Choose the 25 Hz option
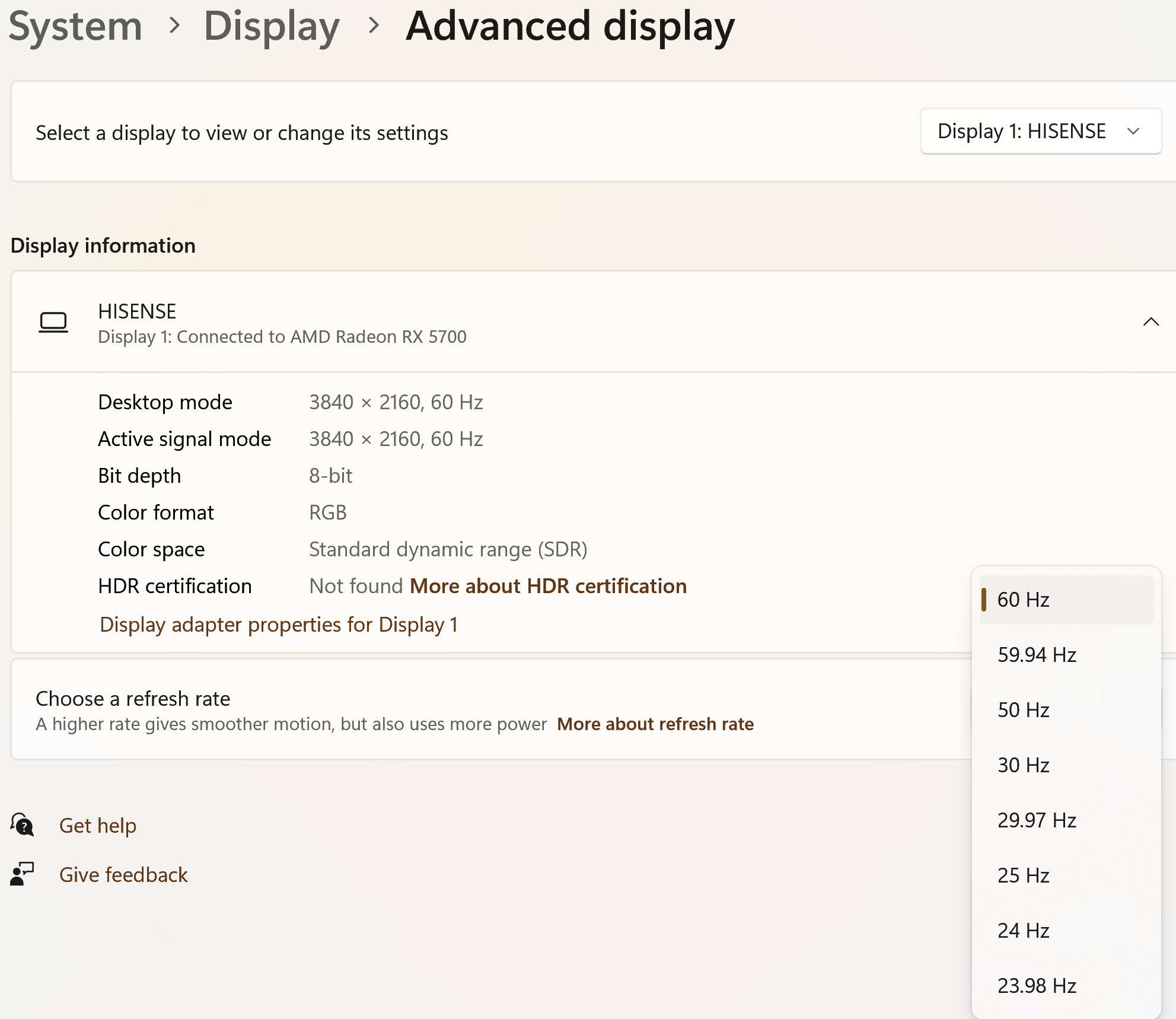This screenshot has width=1176, height=1019. (x=1023, y=875)
